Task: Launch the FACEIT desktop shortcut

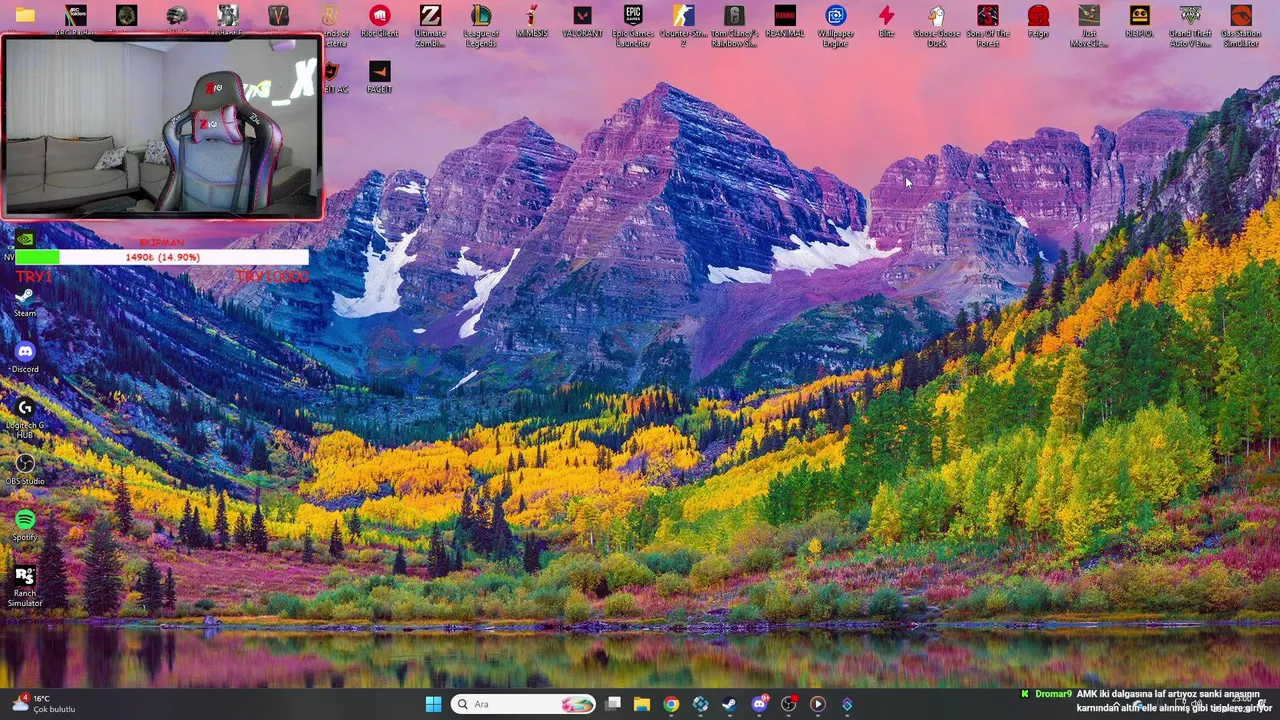Action: click(379, 78)
